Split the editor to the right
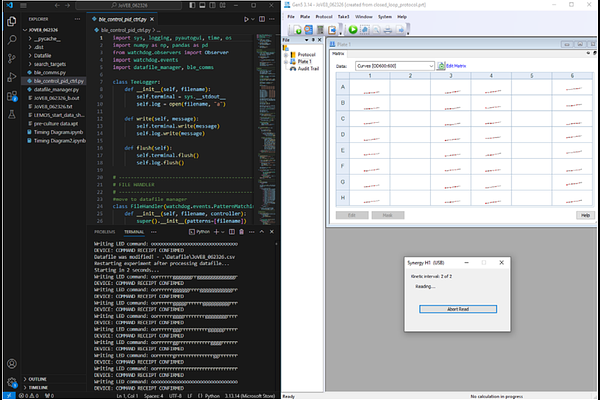Image resolution: width=600 pixels, height=400 pixels. point(262,19)
